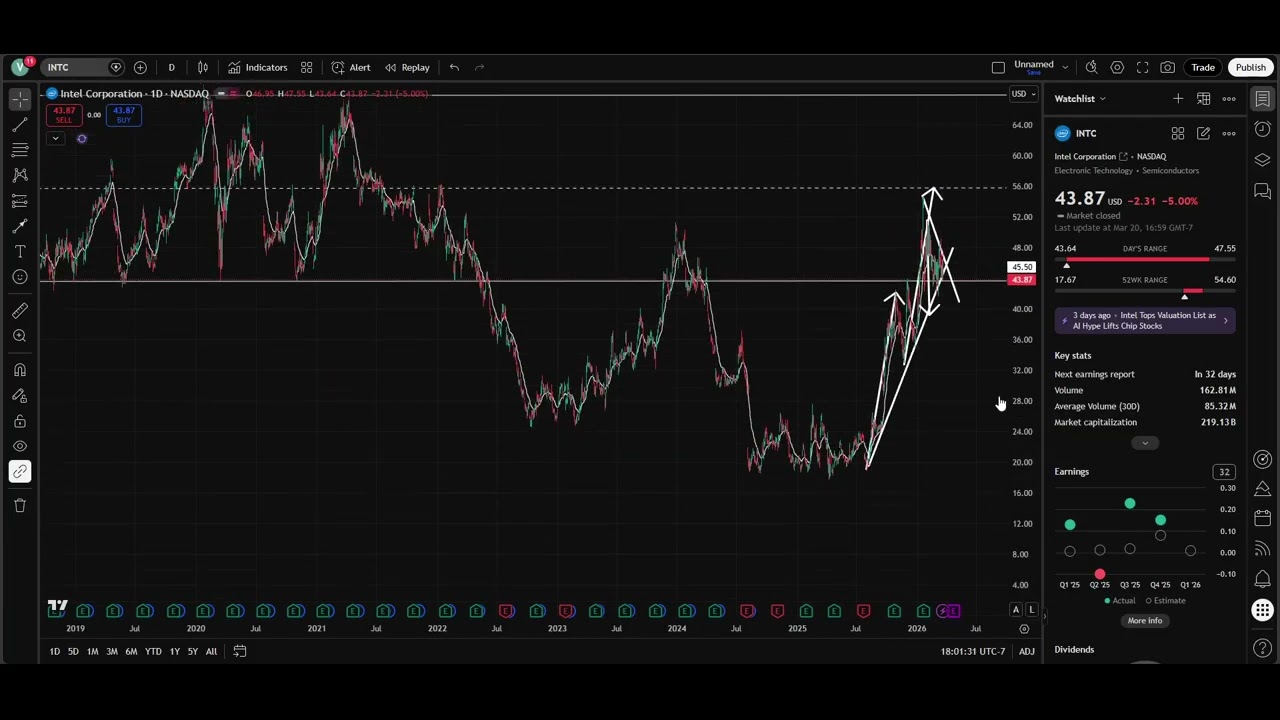Open the chats speech bubble icon
Image resolution: width=1280 pixels, height=720 pixels.
[x=1263, y=190]
